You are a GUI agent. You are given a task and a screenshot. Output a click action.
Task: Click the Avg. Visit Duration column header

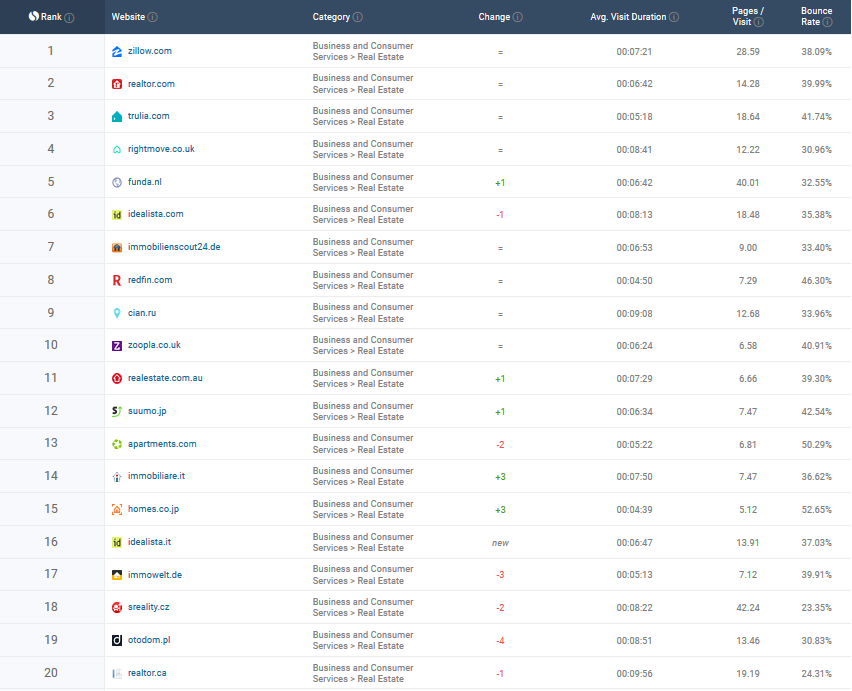pos(628,17)
